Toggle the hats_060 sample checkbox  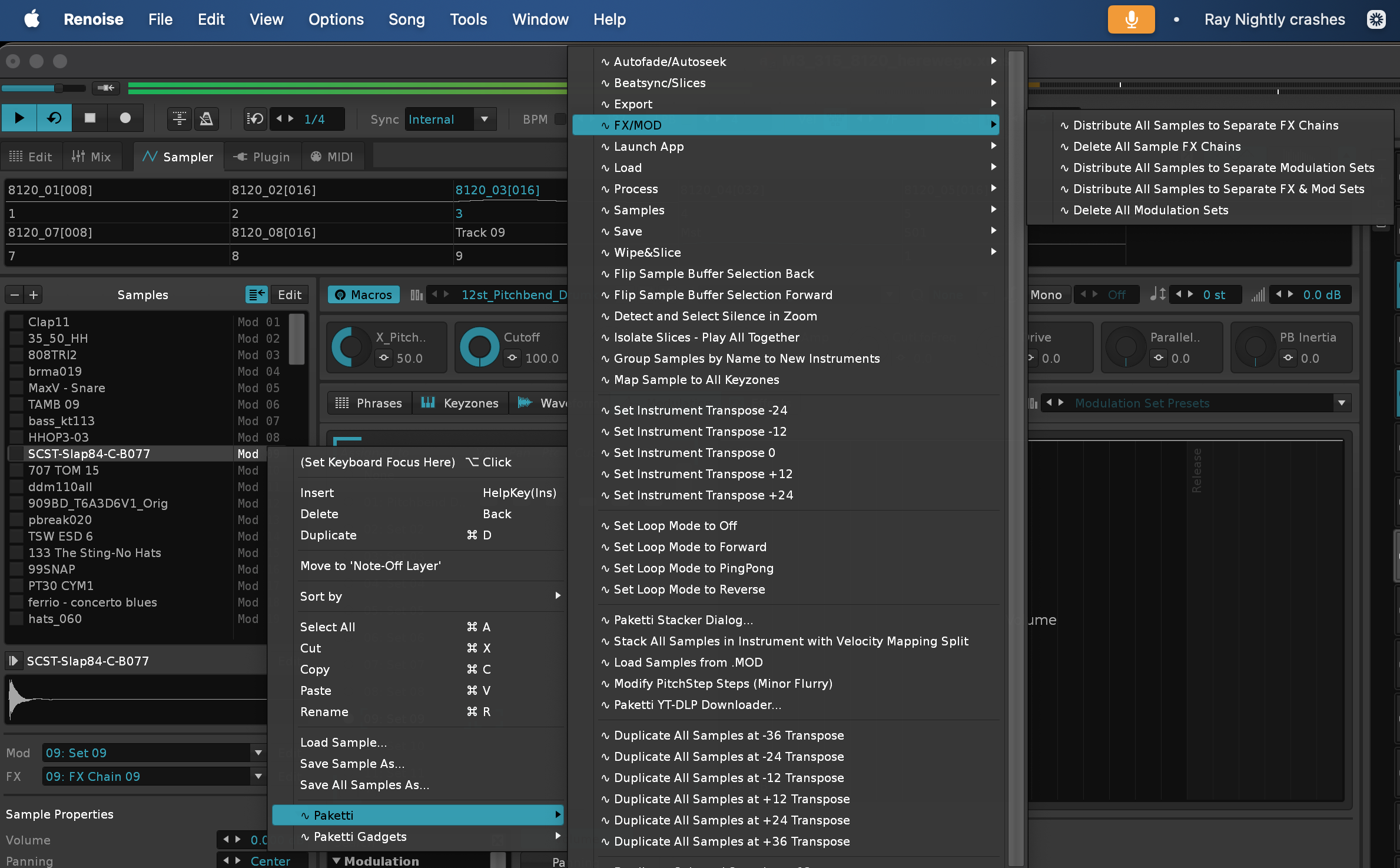(x=16, y=619)
